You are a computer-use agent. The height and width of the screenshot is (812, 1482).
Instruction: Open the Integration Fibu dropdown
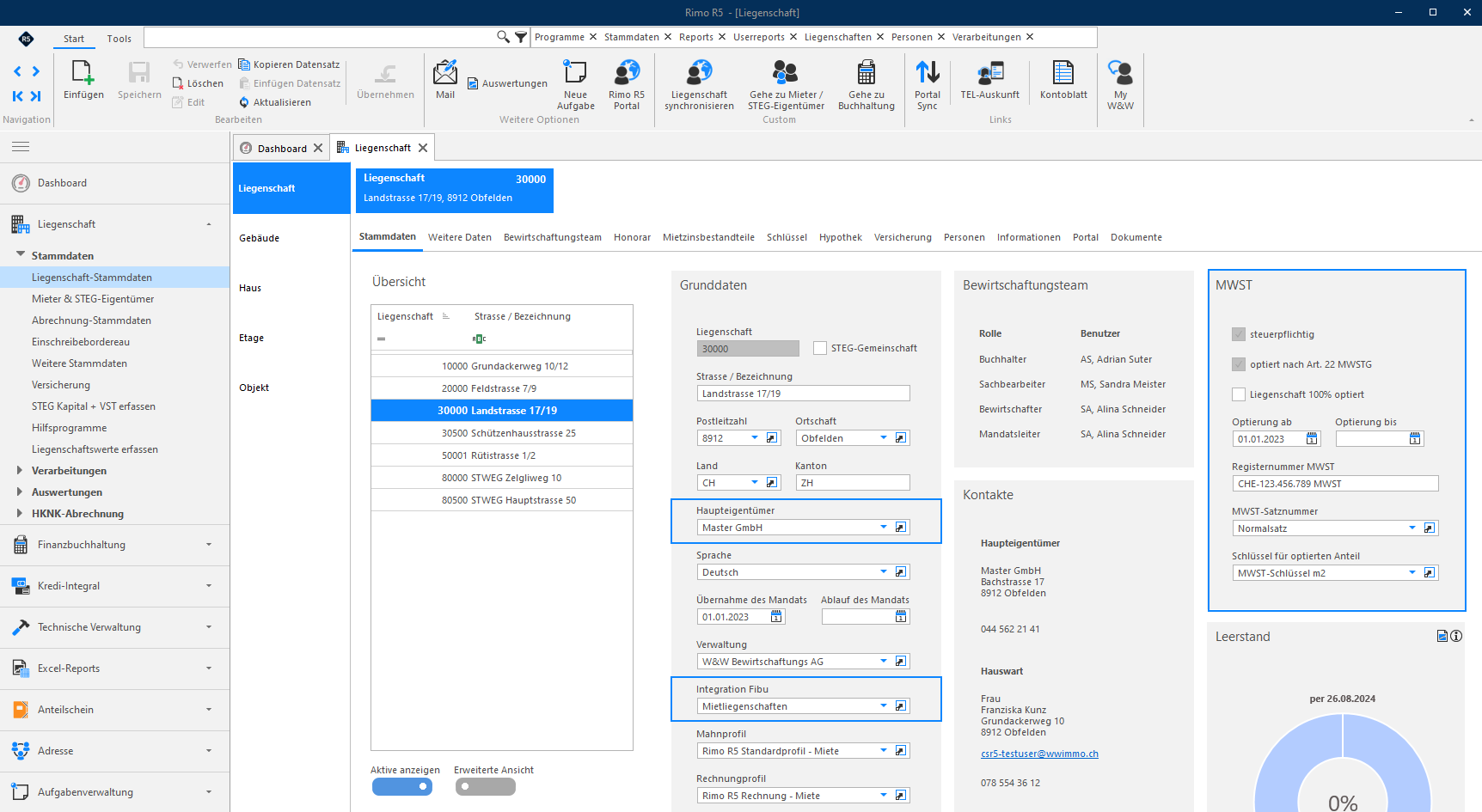pos(884,706)
